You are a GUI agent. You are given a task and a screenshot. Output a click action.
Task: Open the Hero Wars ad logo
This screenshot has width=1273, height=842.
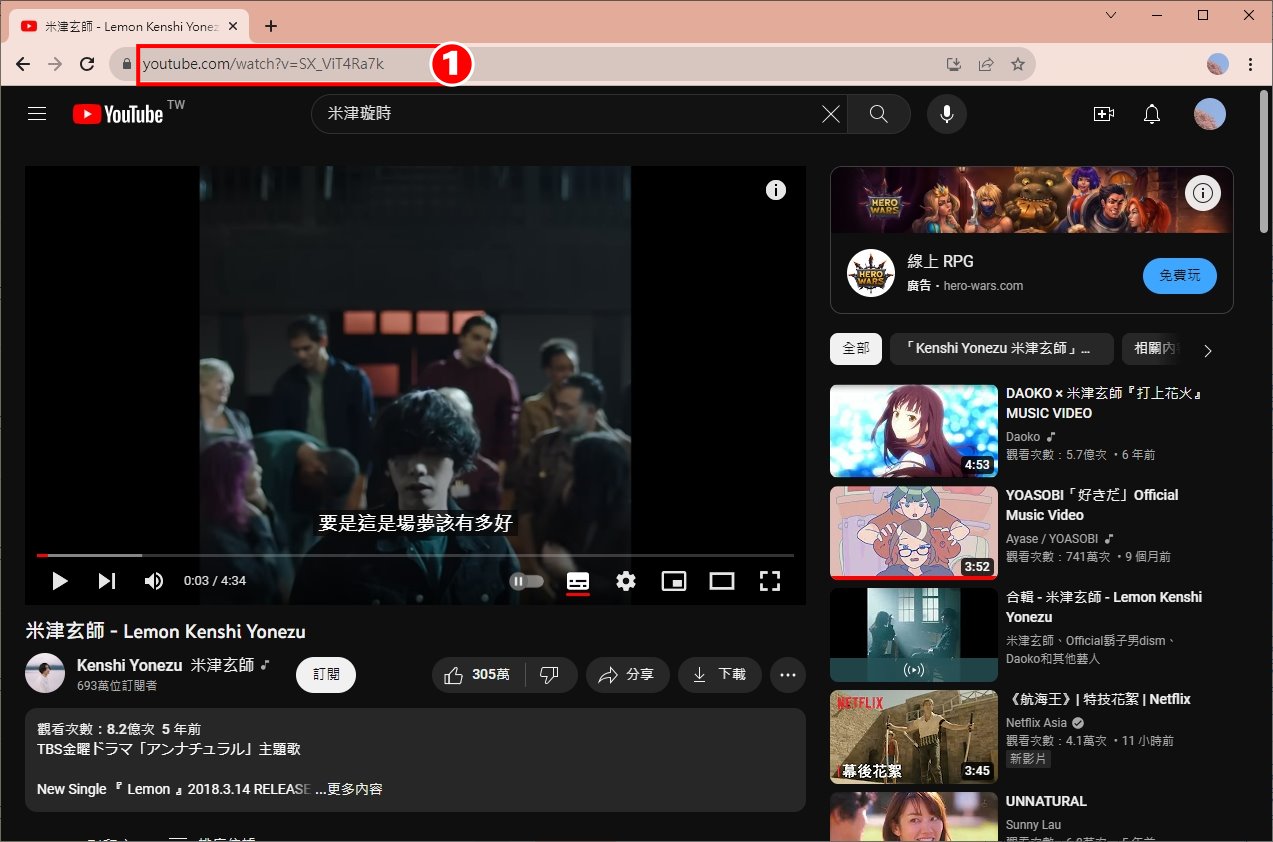(x=871, y=273)
